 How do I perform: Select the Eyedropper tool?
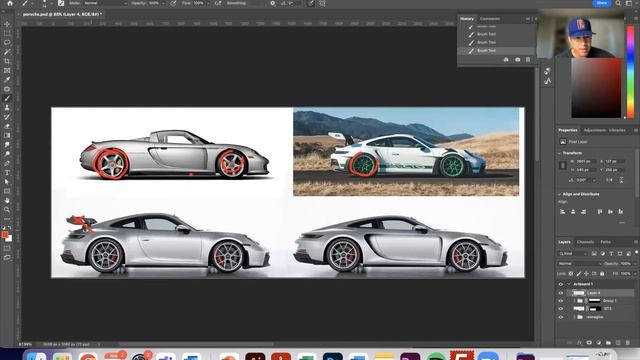(7, 80)
